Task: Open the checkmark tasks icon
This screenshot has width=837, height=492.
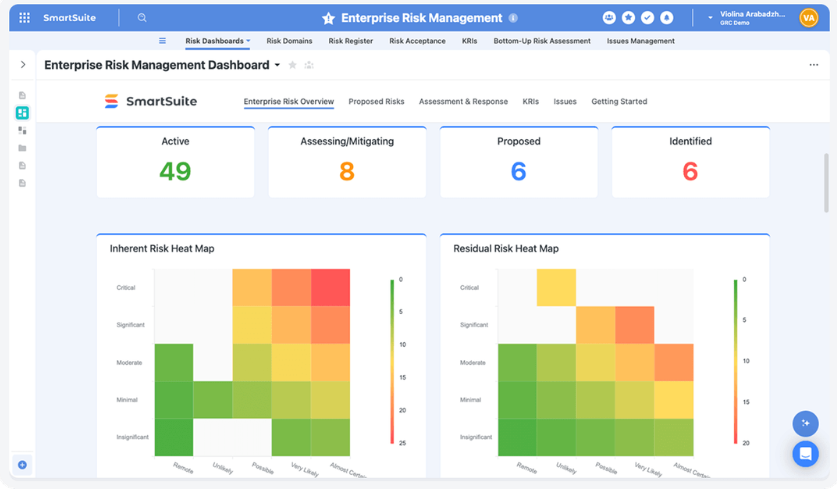Action: (x=648, y=18)
